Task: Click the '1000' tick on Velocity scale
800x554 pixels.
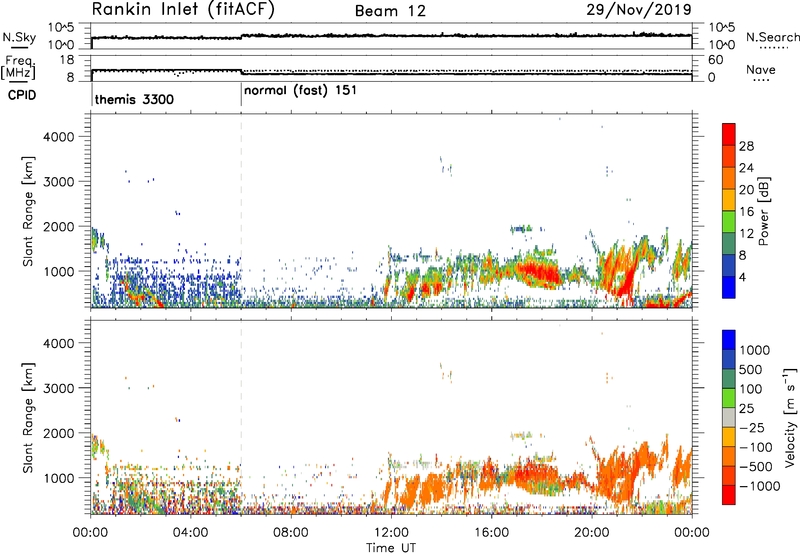Action: pos(755,350)
